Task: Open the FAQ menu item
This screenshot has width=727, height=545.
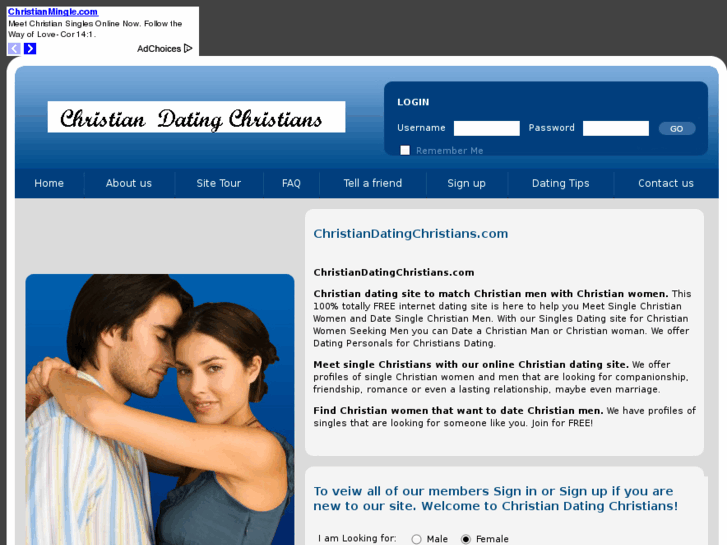Action: [x=291, y=183]
